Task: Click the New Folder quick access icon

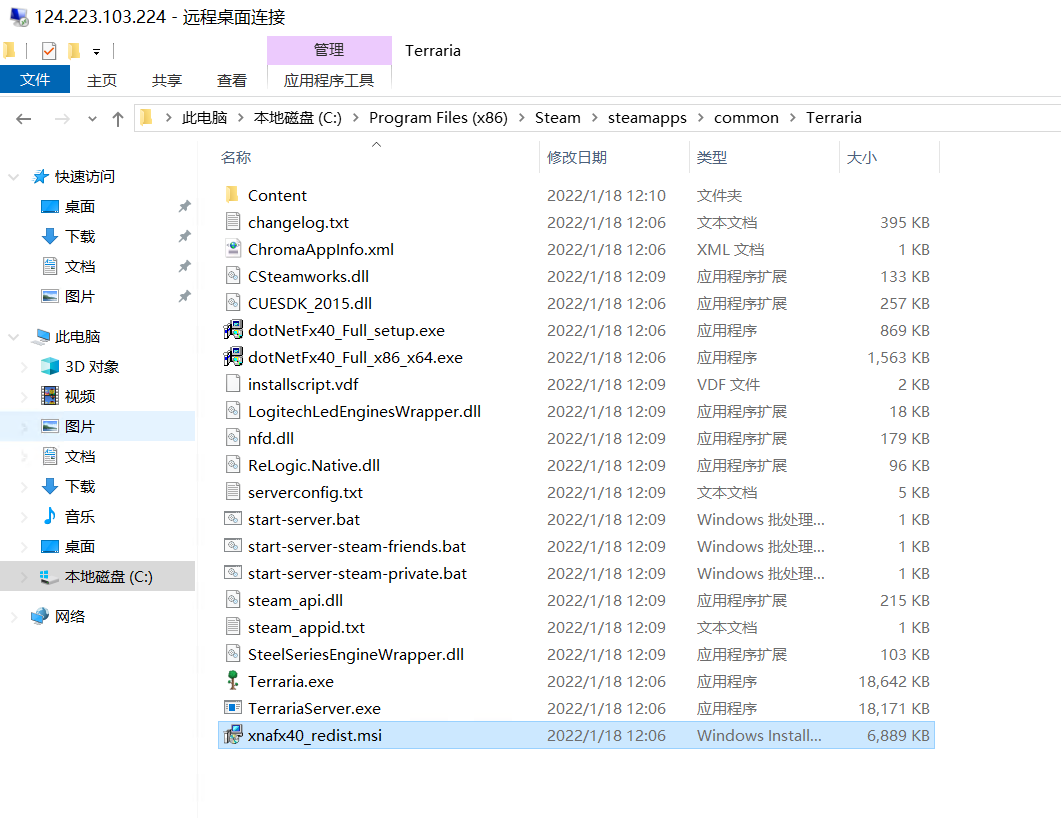Action: 74,51
